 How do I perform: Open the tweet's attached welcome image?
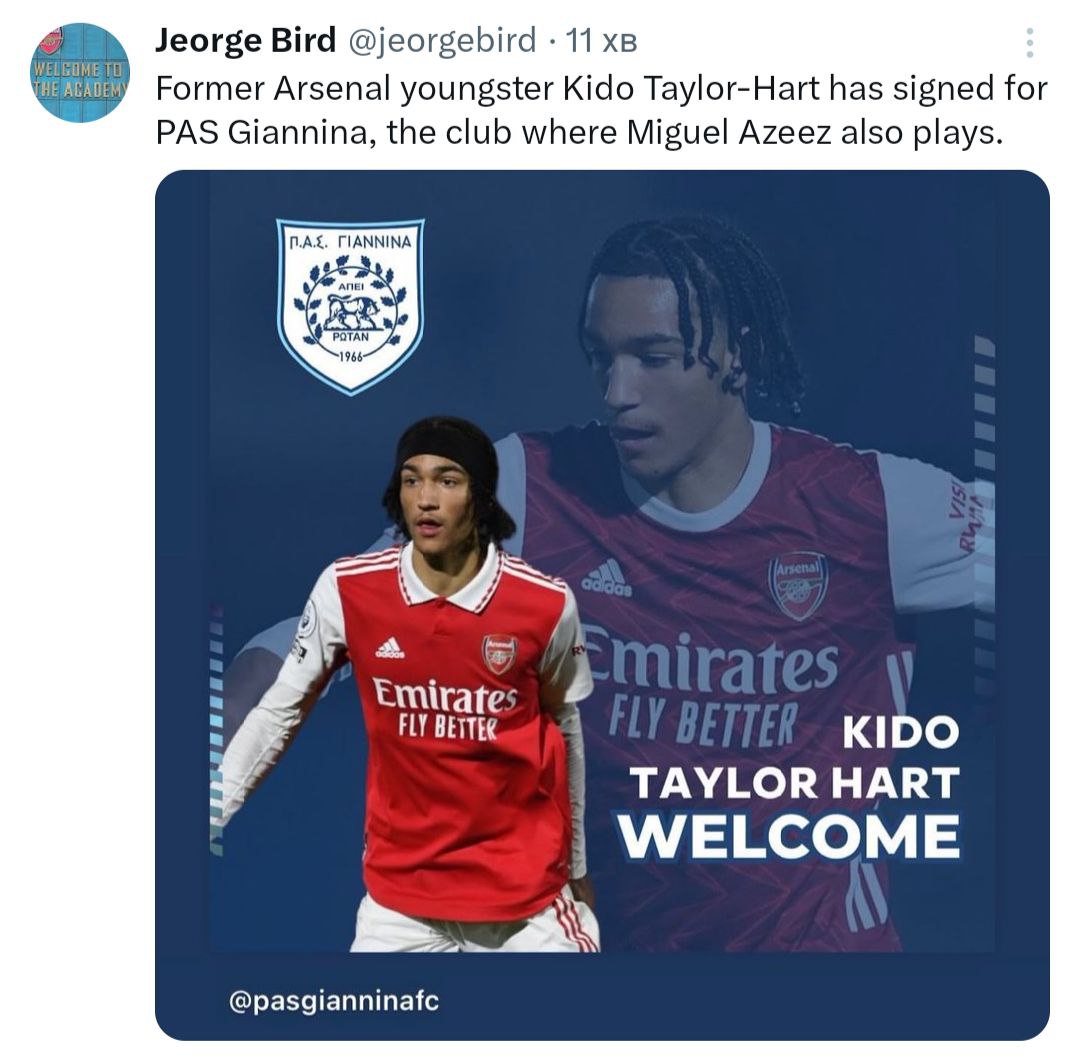click(x=602, y=605)
